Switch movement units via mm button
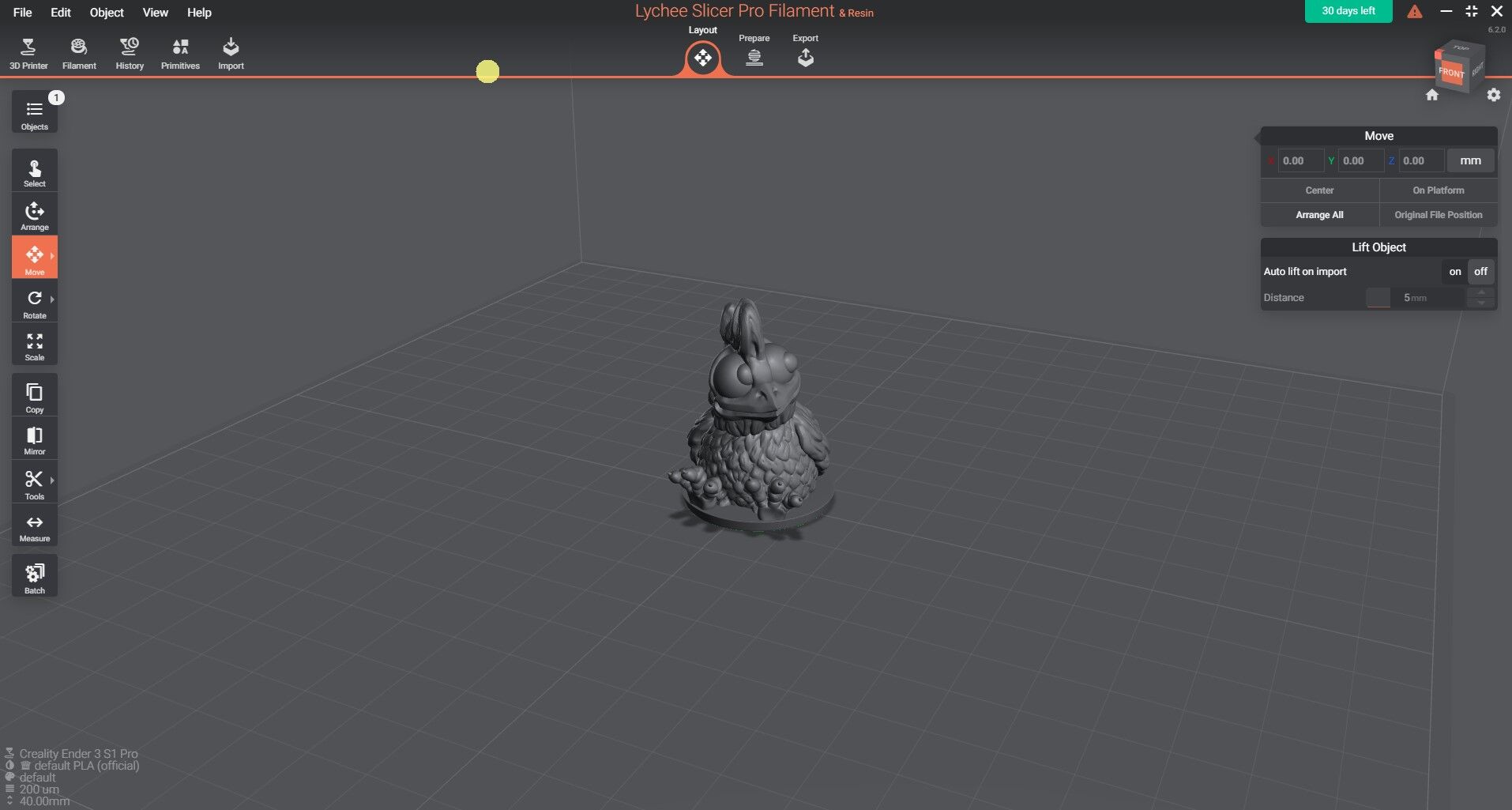1512x810 pixels. pyautogui.click(x=1470, y=160)
